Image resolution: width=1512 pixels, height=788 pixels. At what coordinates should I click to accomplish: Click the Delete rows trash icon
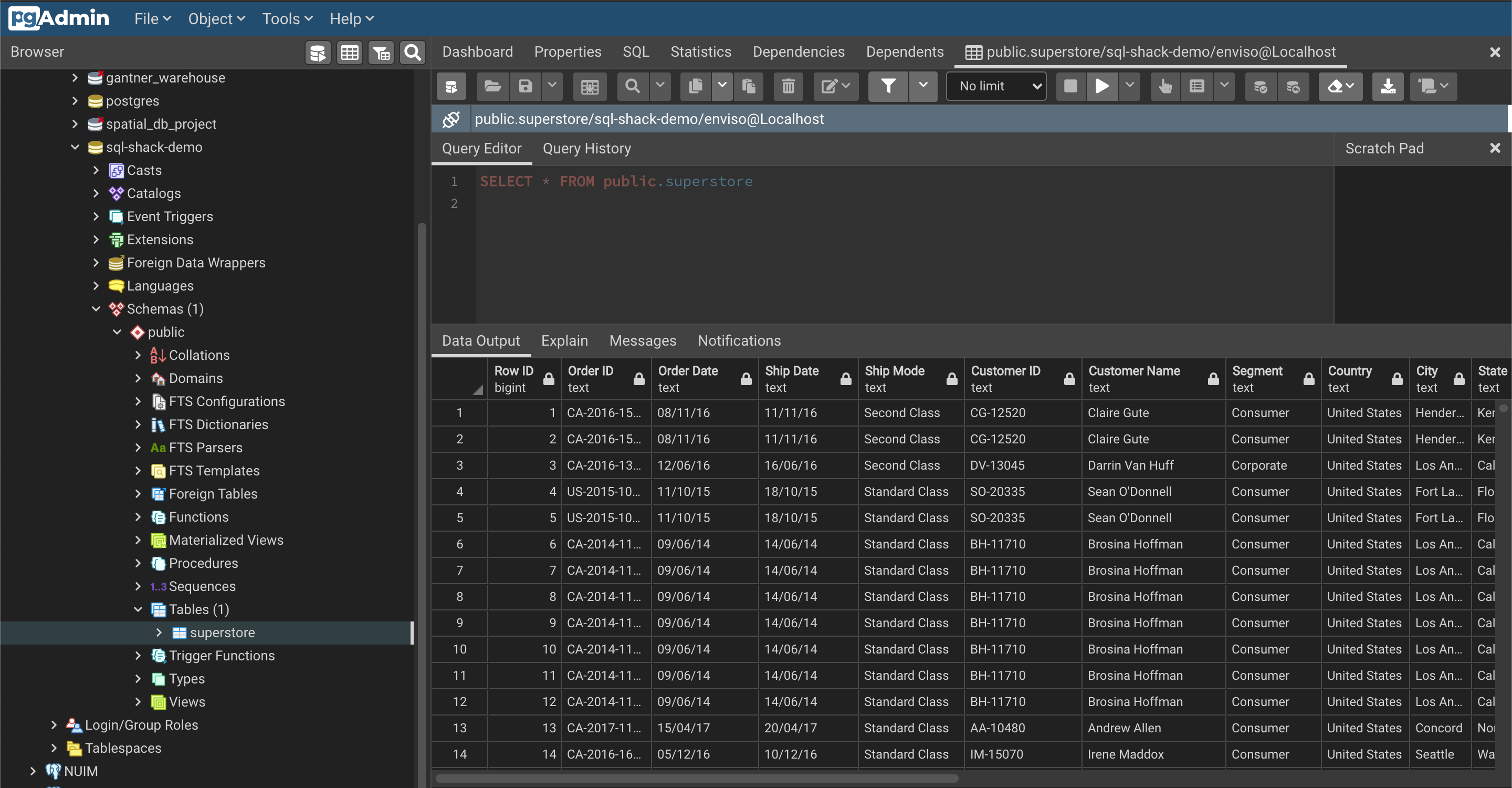click(x=787, y=86)
